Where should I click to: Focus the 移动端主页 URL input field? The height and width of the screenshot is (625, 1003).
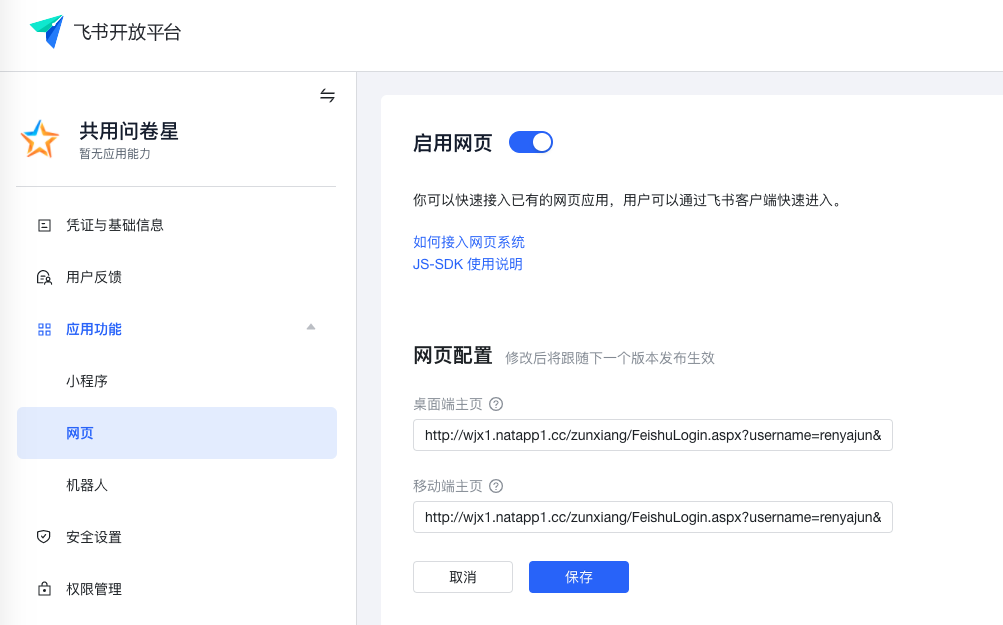652,517
